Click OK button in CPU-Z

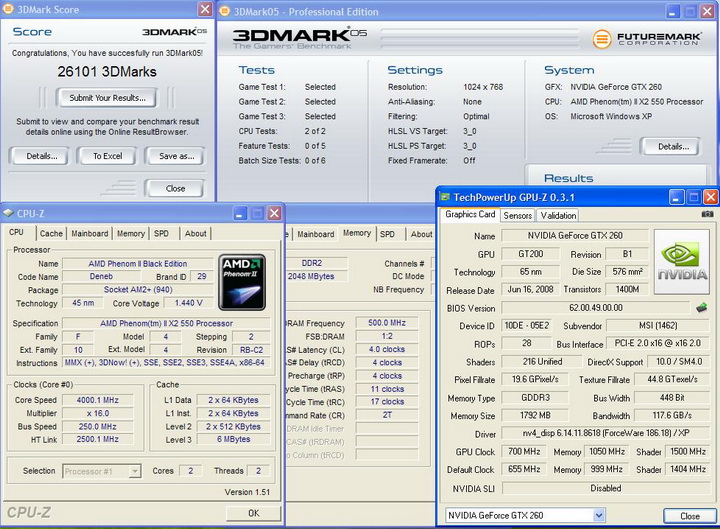tap(253, 513)
